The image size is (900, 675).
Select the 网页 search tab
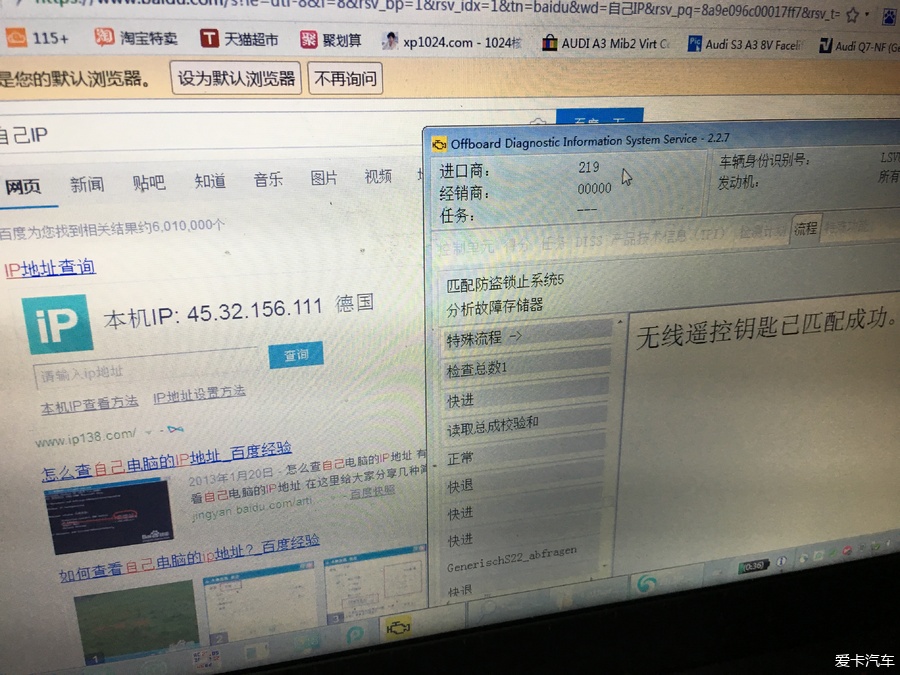click(x=23, y=186)
